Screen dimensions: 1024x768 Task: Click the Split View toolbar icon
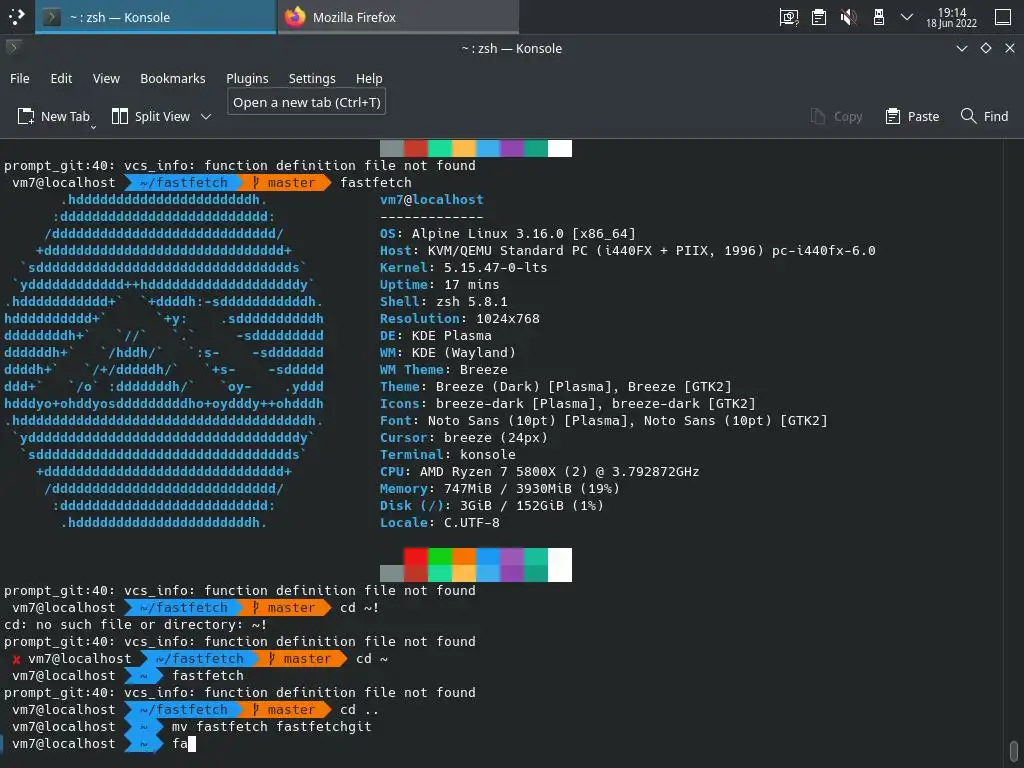[120, 116]
